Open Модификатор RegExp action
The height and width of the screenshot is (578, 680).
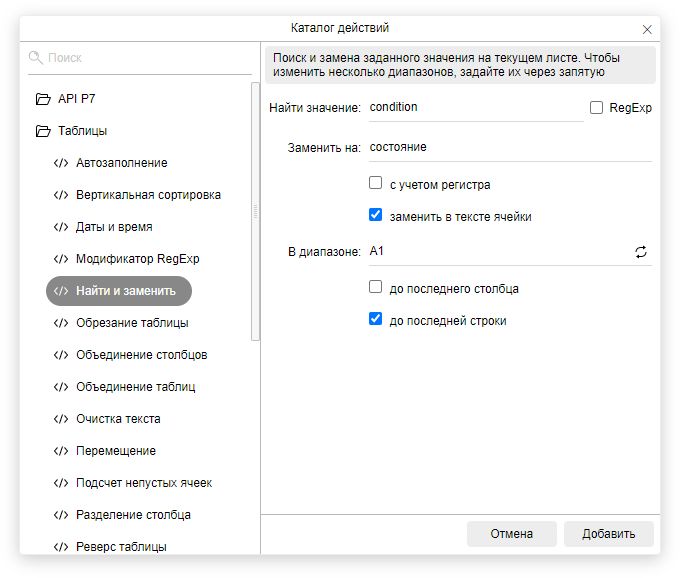tap(137, 259)
